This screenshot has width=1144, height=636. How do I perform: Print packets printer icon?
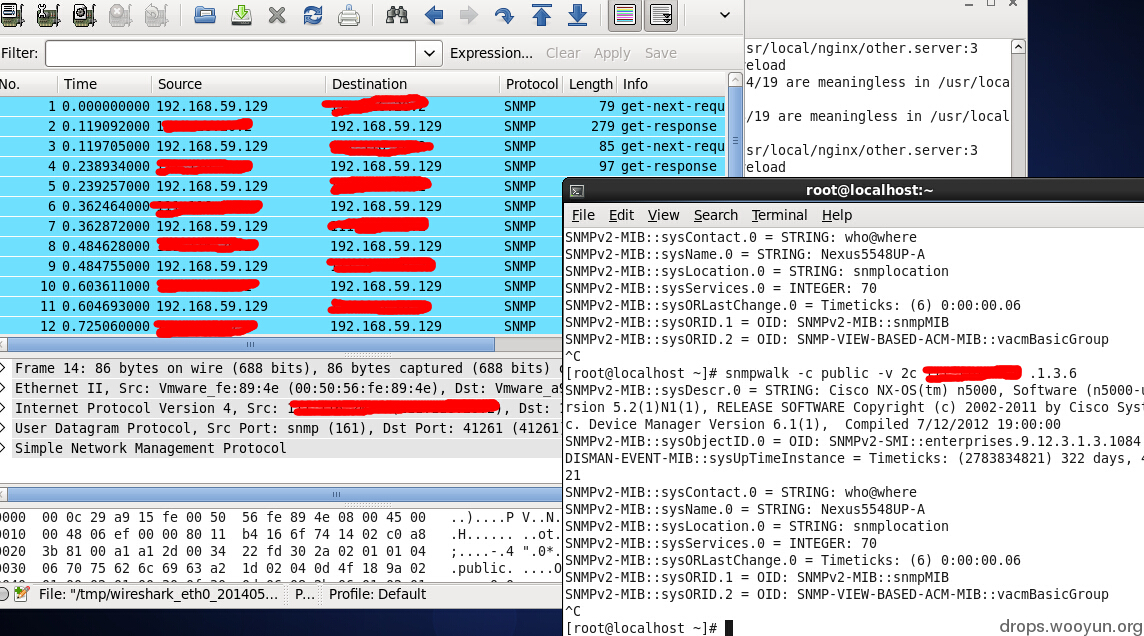click(349, 15)
